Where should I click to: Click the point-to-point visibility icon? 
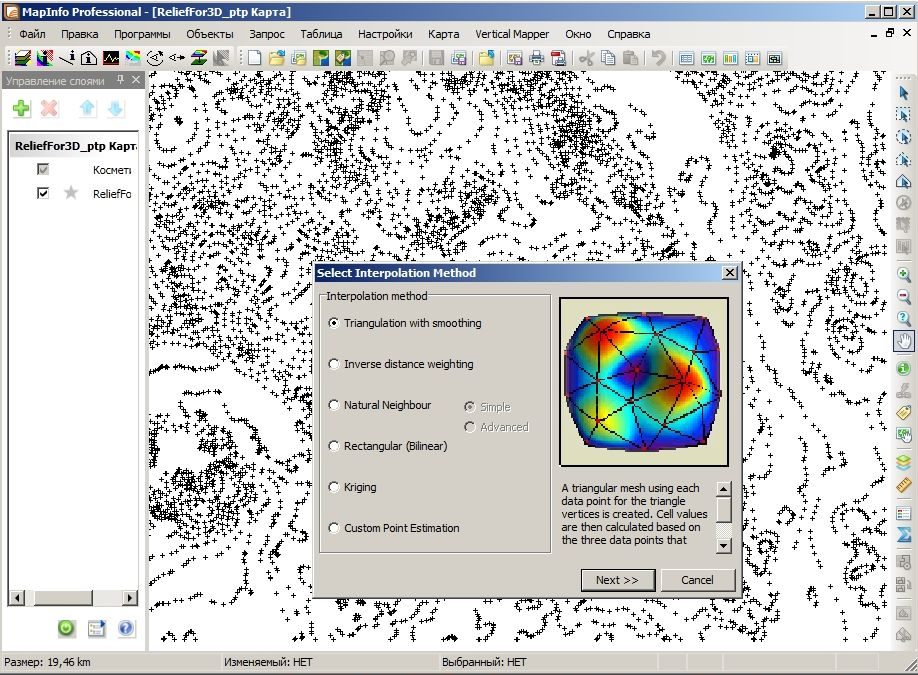pos(177,58)
